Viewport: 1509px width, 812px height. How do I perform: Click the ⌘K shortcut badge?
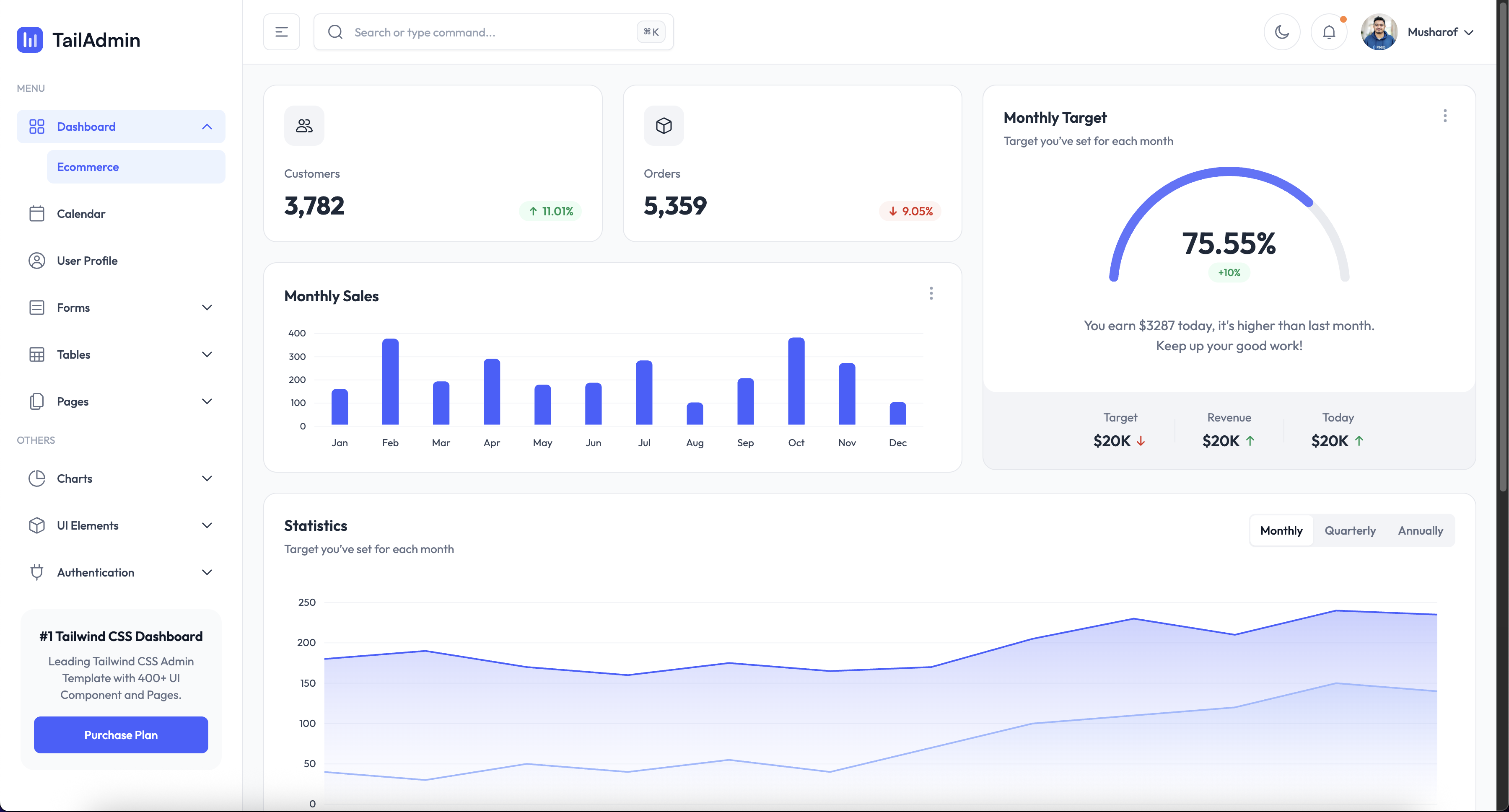point(651,32)
